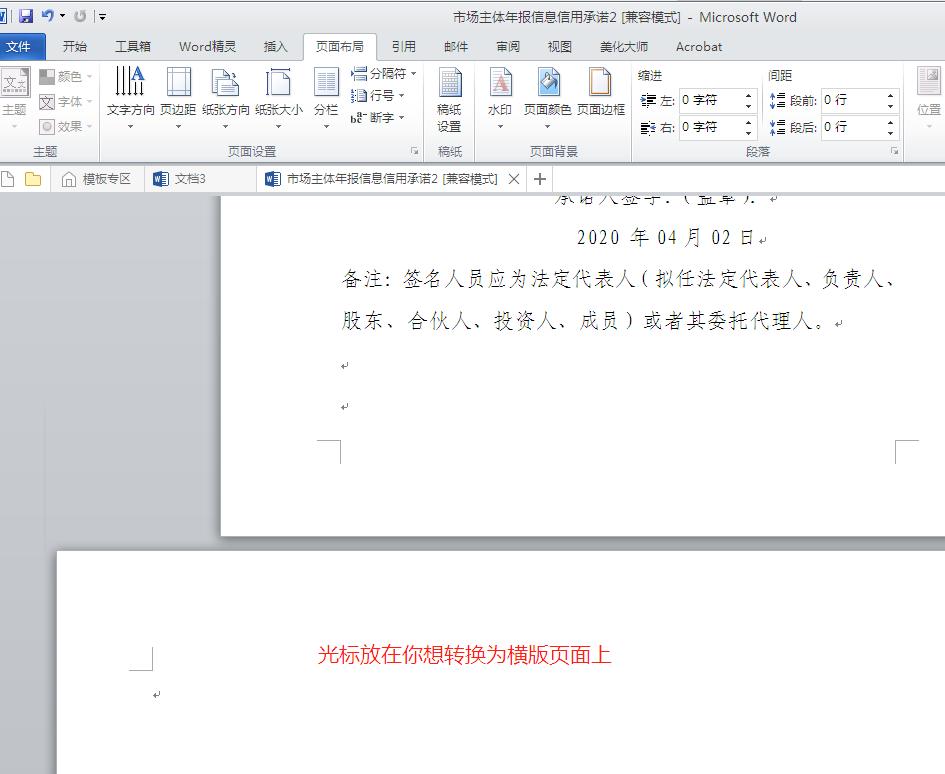Select the 纸张大小 (Paper Size) icon
Image resolution: width=945 pixels, height=774 pixels.
[x=279, y=95]
